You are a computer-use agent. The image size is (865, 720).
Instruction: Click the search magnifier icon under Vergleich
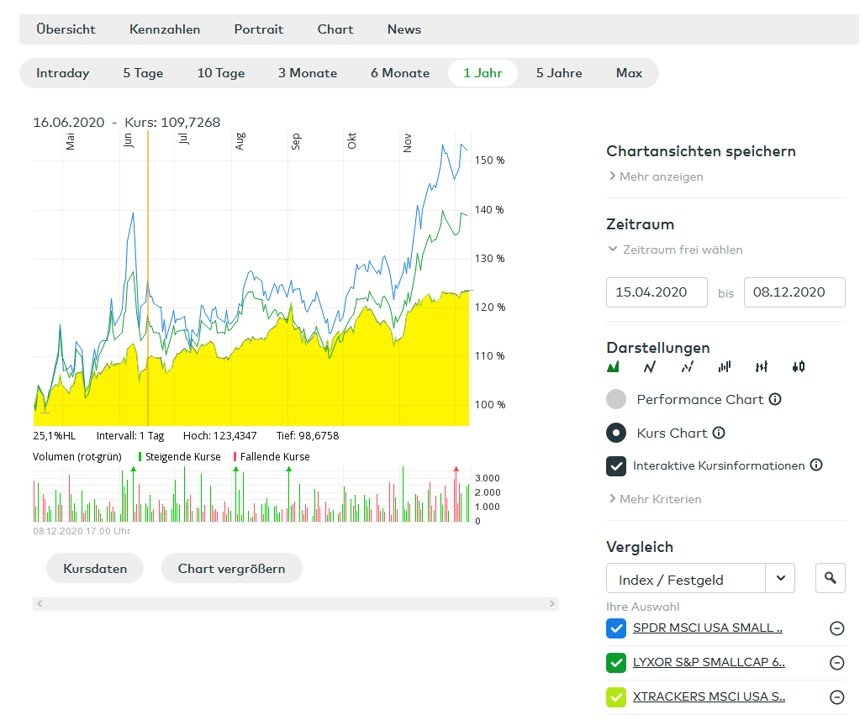coord(830,578)
